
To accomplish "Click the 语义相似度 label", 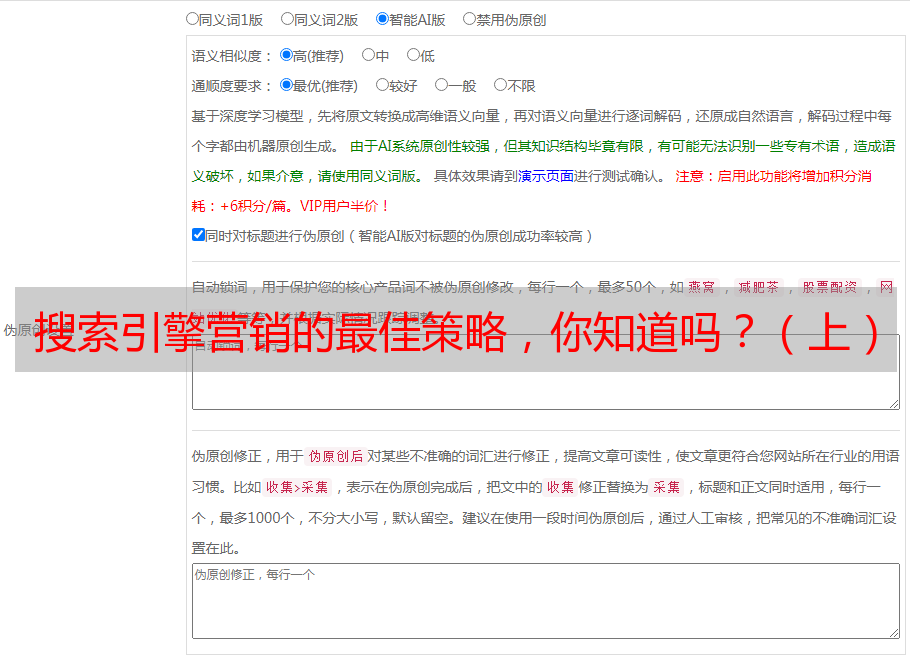I will click(x=232, y=56).
